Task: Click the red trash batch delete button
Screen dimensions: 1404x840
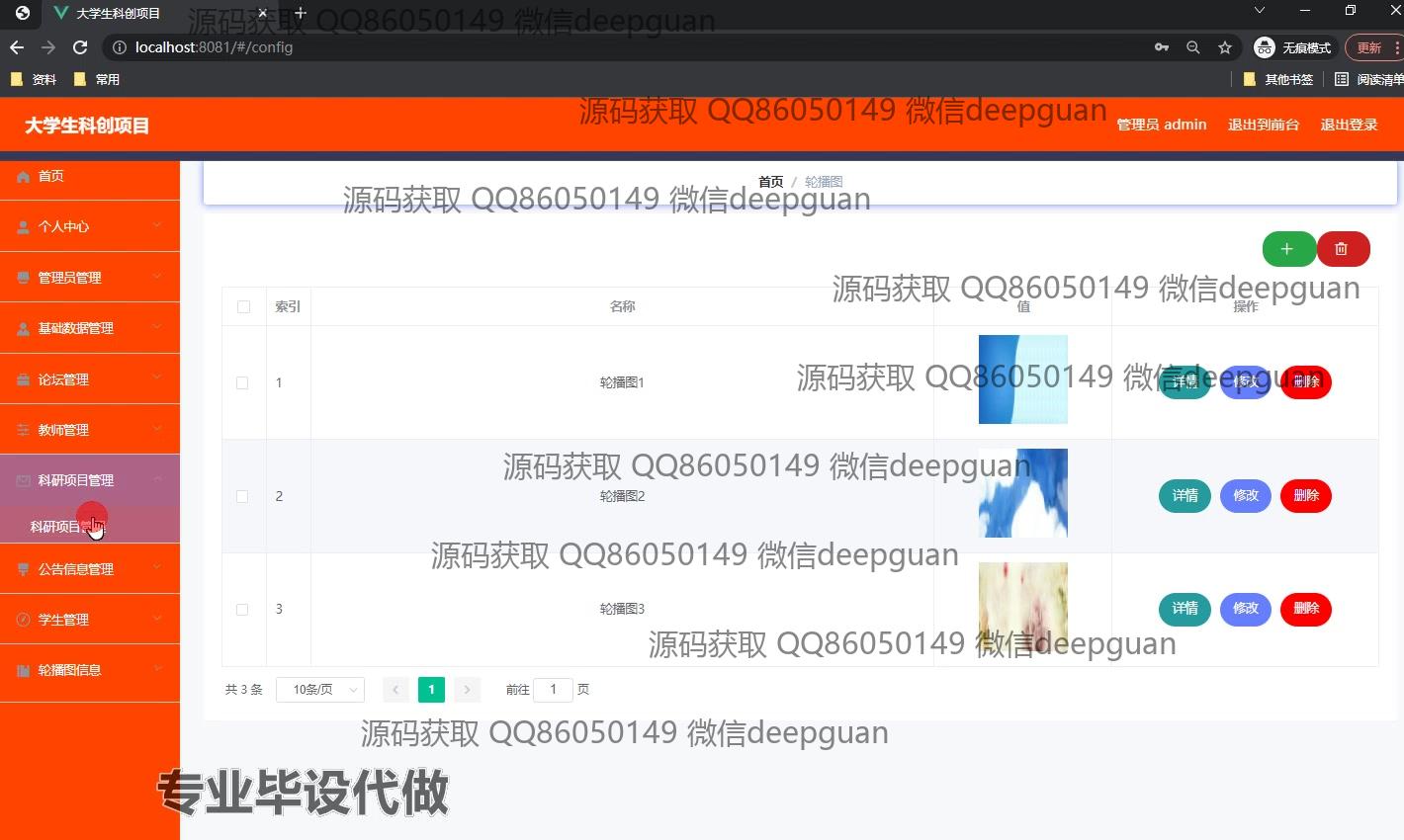Action: click(x=1342, y=249)
